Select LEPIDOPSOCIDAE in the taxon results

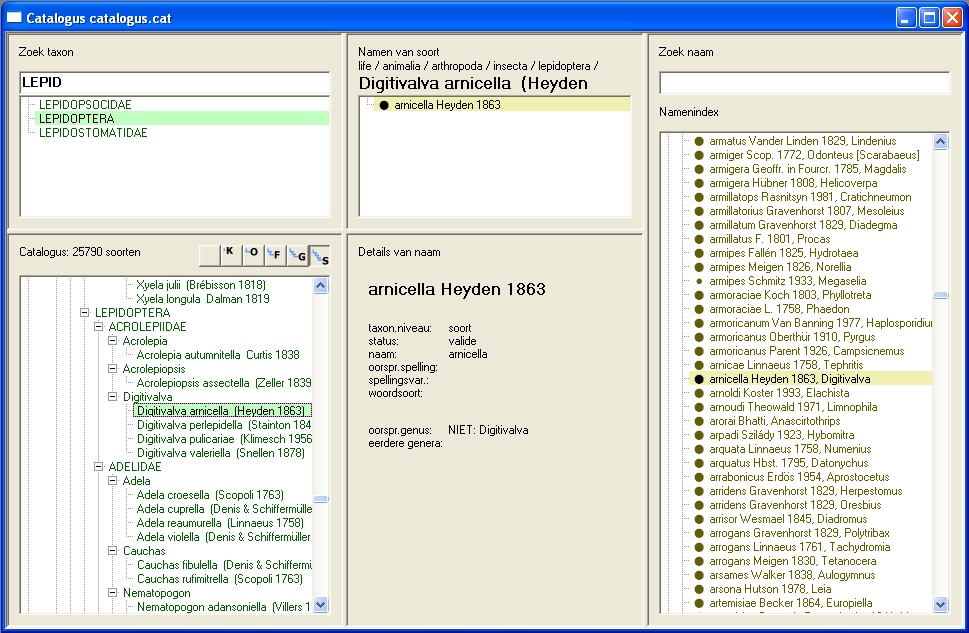click(85, 104)
